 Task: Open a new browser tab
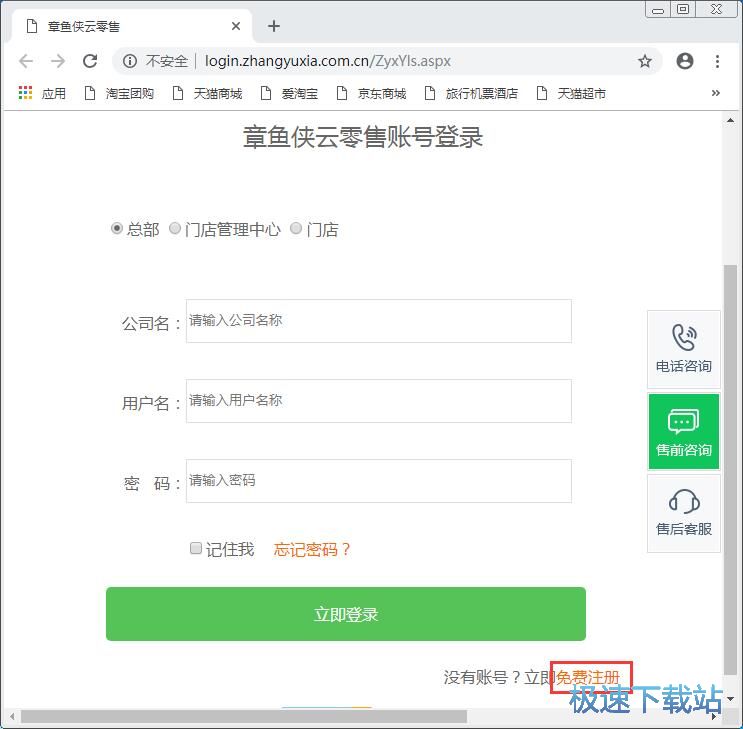click(x=274, y=26)
